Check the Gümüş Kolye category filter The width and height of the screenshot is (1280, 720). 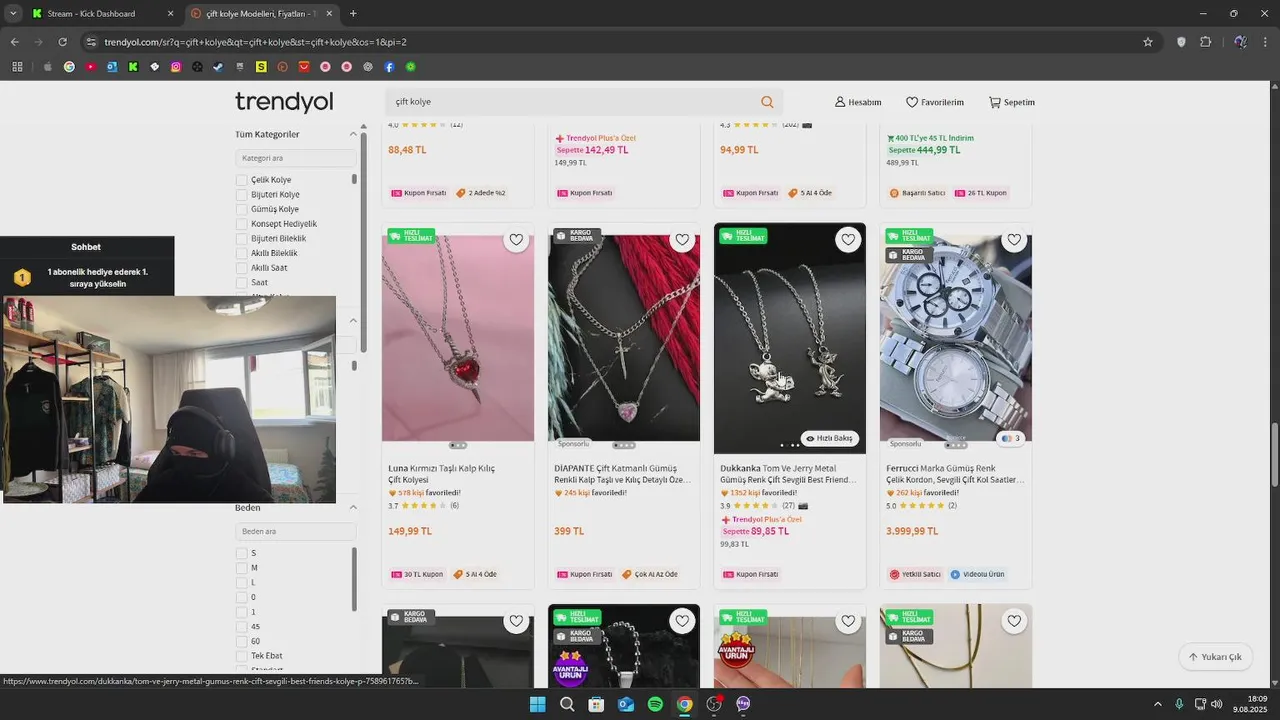[241, 209]
